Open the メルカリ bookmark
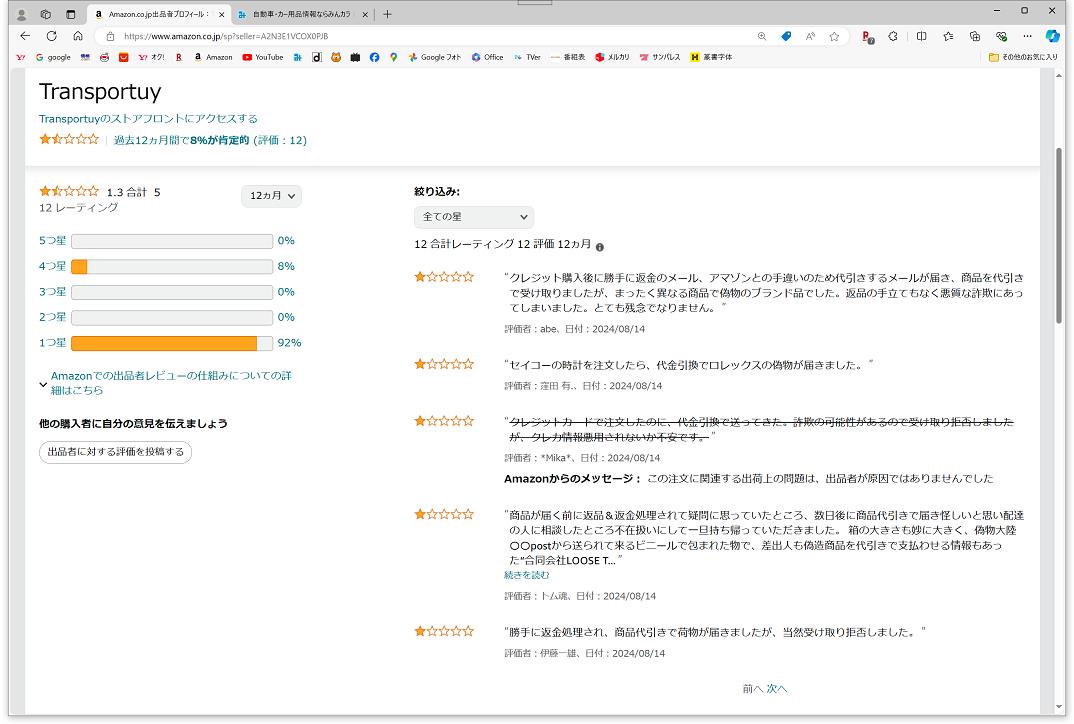 [x=612, y=58]
